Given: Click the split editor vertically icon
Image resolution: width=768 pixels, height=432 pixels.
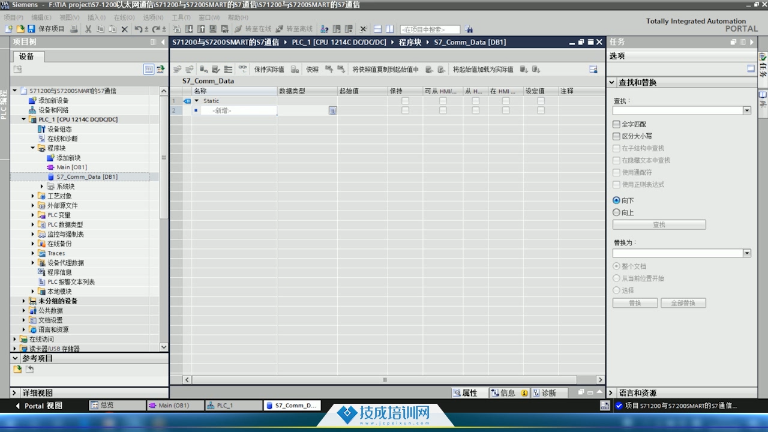Looking at the screenshot, I should pos(390,29).
